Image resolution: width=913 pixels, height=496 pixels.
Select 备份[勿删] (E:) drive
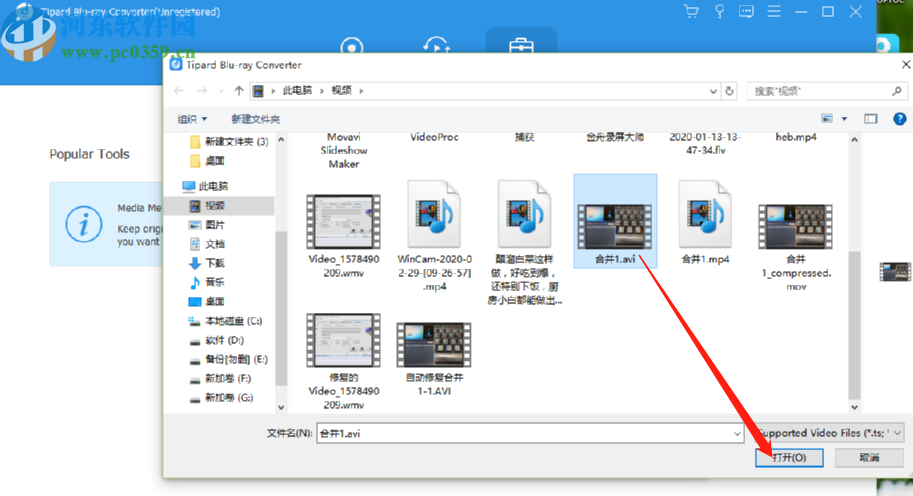point(228,359)
